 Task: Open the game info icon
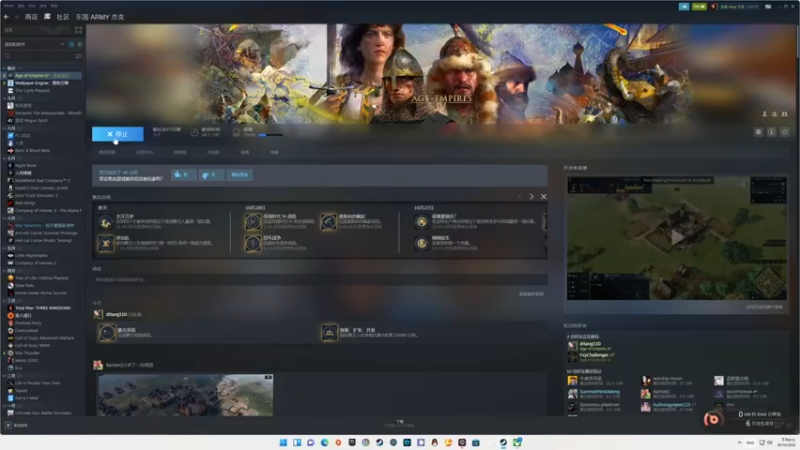771,132
